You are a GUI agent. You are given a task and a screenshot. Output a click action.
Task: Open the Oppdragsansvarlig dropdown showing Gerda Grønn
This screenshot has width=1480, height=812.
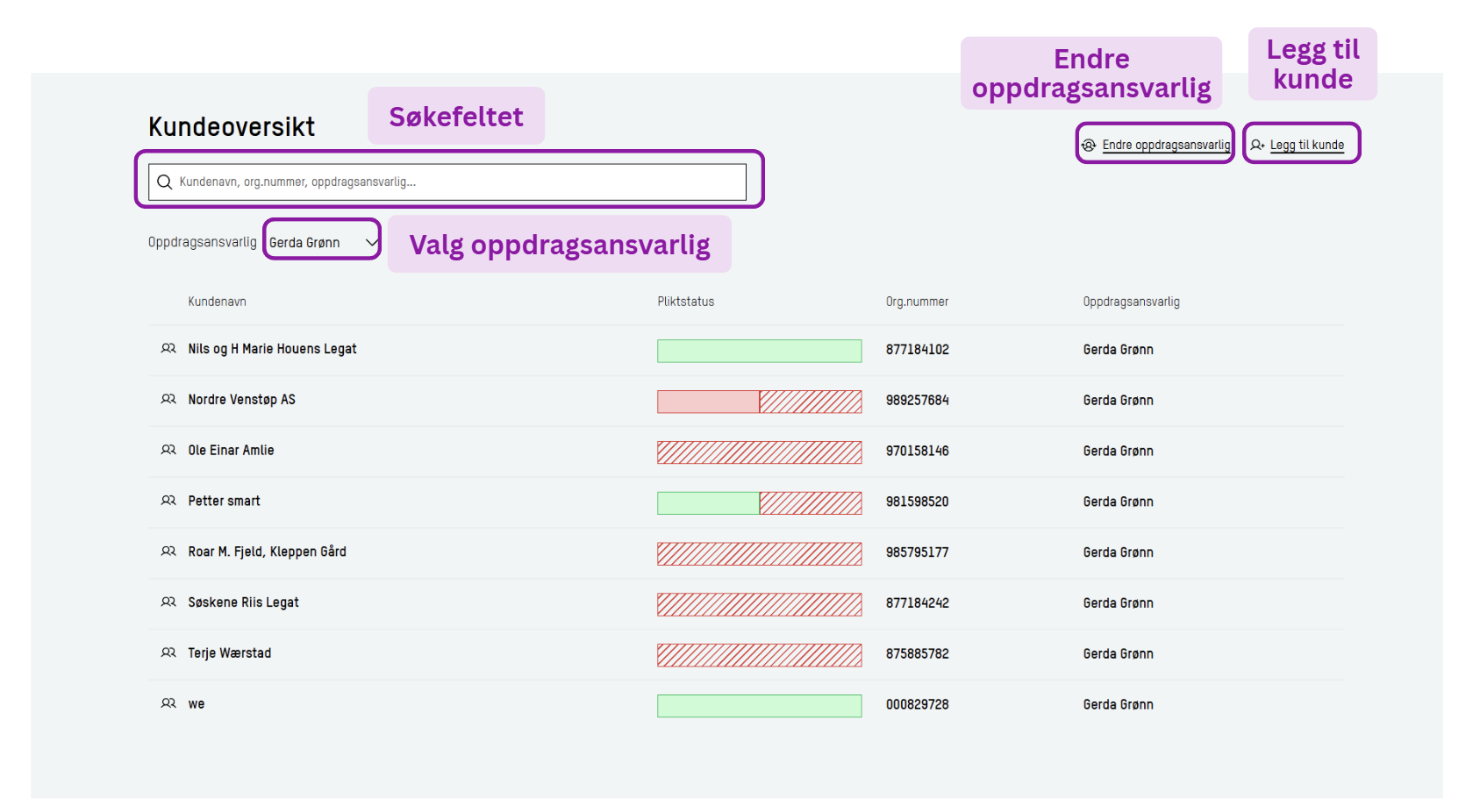(x=322, y=243)
